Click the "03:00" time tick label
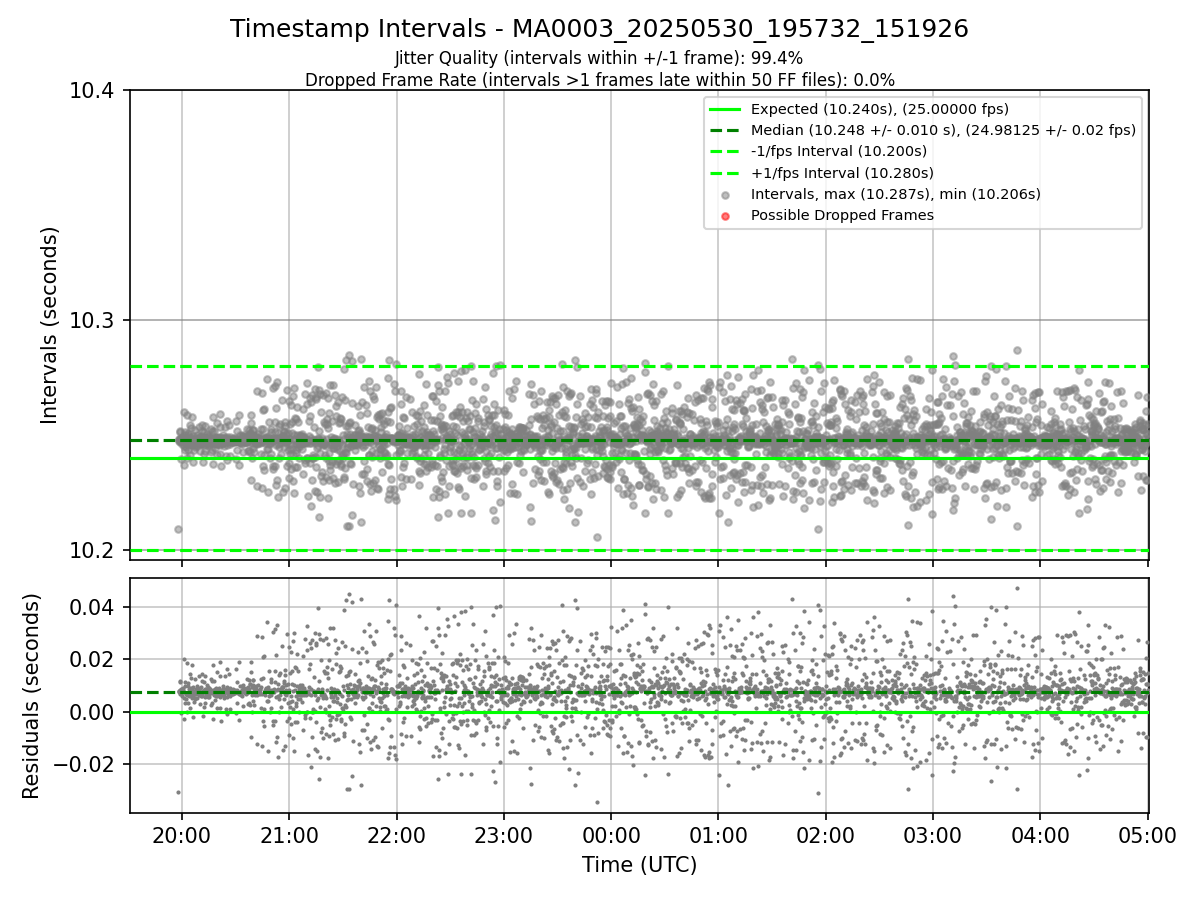Image resolution: width=1200 pixels, height=900 pixels. [x=933, y=834]
